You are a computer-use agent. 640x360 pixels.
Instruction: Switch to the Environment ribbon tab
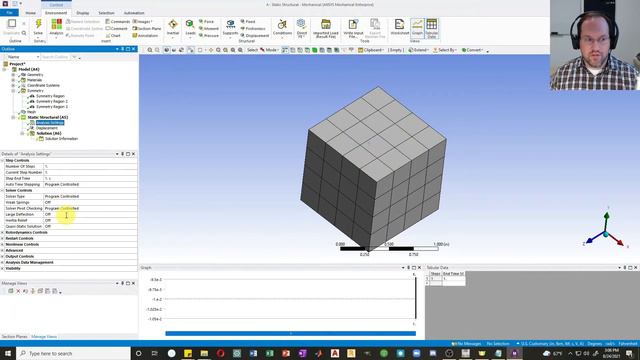56,13
